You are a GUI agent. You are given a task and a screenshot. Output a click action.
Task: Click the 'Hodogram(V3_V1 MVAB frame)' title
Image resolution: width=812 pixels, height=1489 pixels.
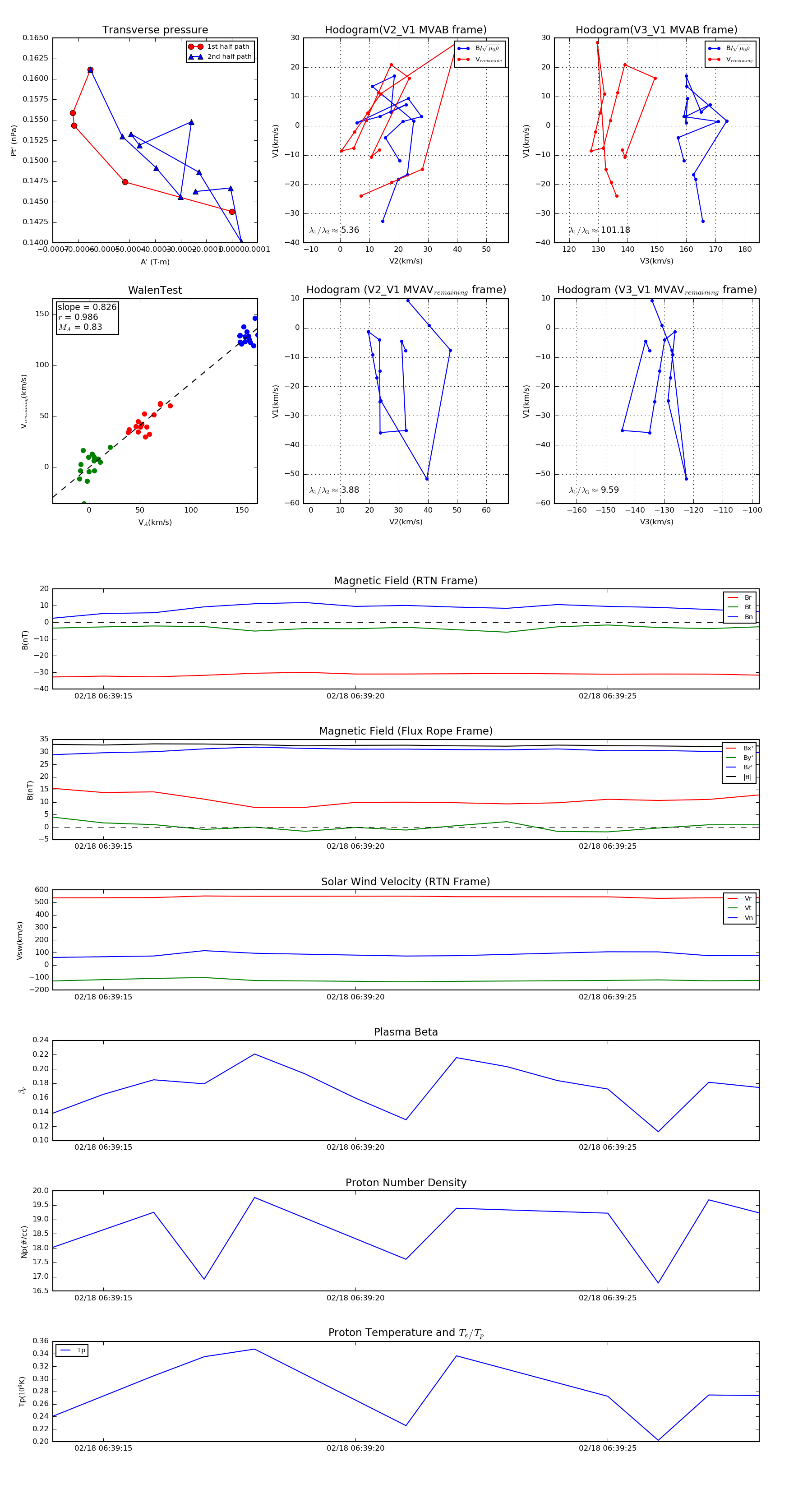pyautogui.click(x=656, y=30)
